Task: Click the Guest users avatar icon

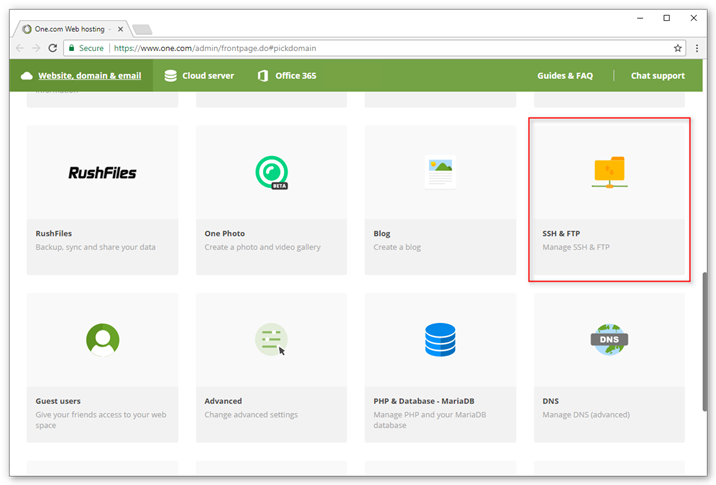Action: coord(103,340)
